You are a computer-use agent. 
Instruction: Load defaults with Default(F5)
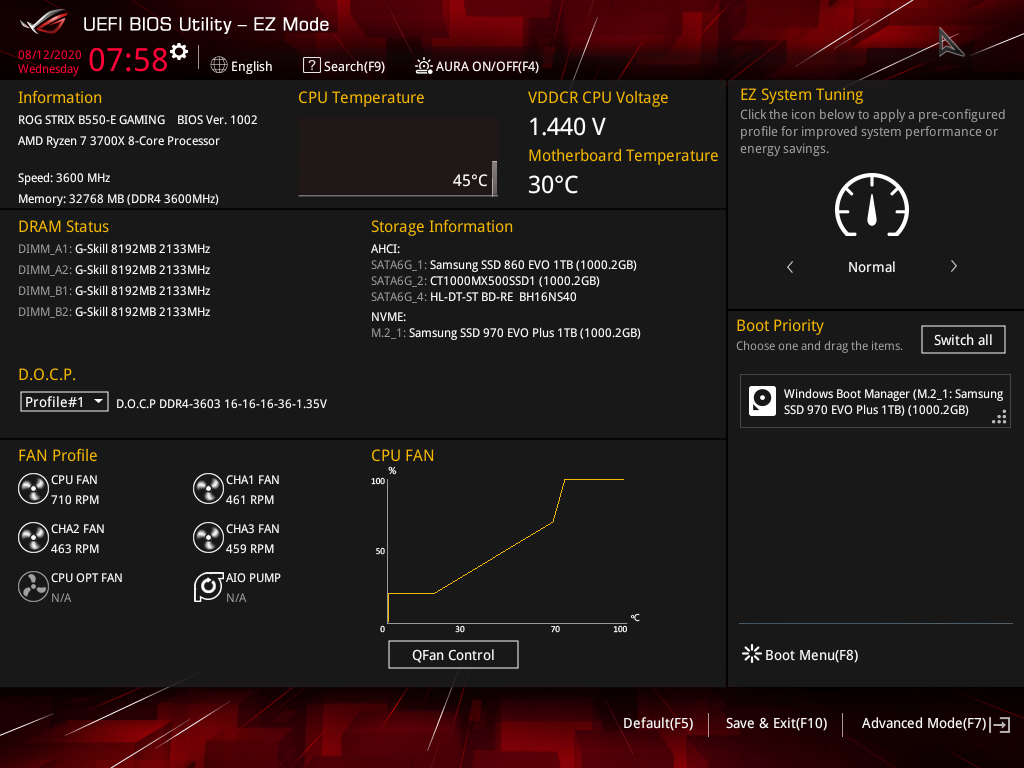pyautogui.click(x=658, y=724)
